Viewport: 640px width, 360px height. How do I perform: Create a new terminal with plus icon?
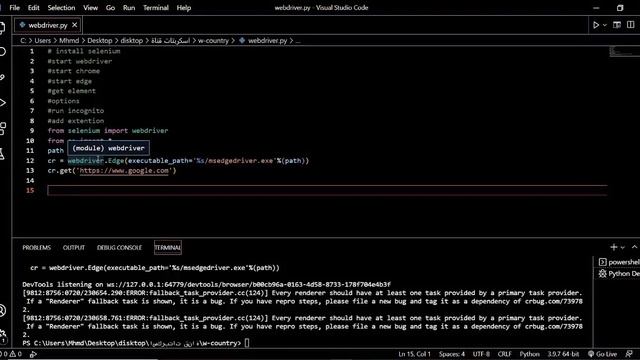click(x=613, y=247)
